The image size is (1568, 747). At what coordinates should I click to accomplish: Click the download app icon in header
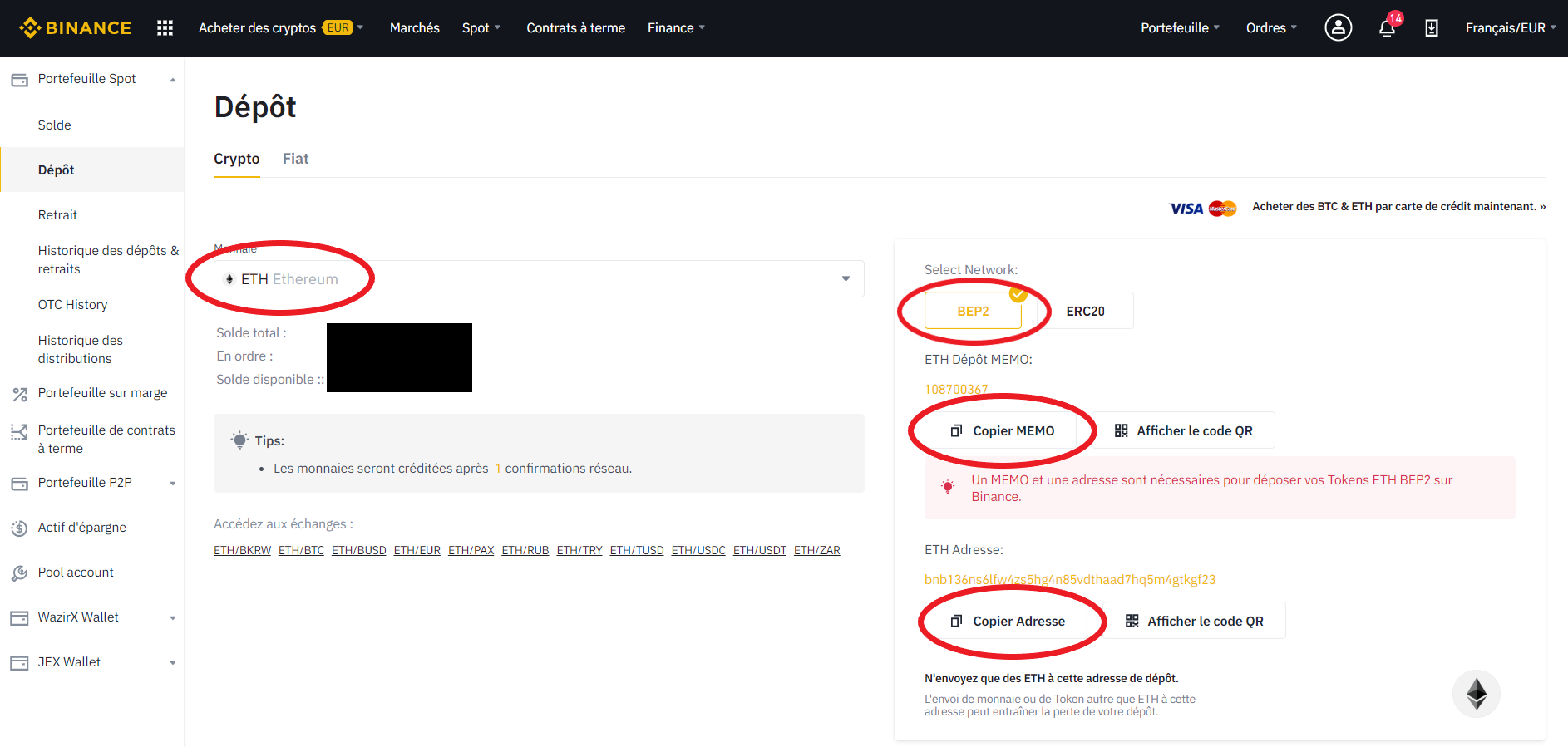1431,28
